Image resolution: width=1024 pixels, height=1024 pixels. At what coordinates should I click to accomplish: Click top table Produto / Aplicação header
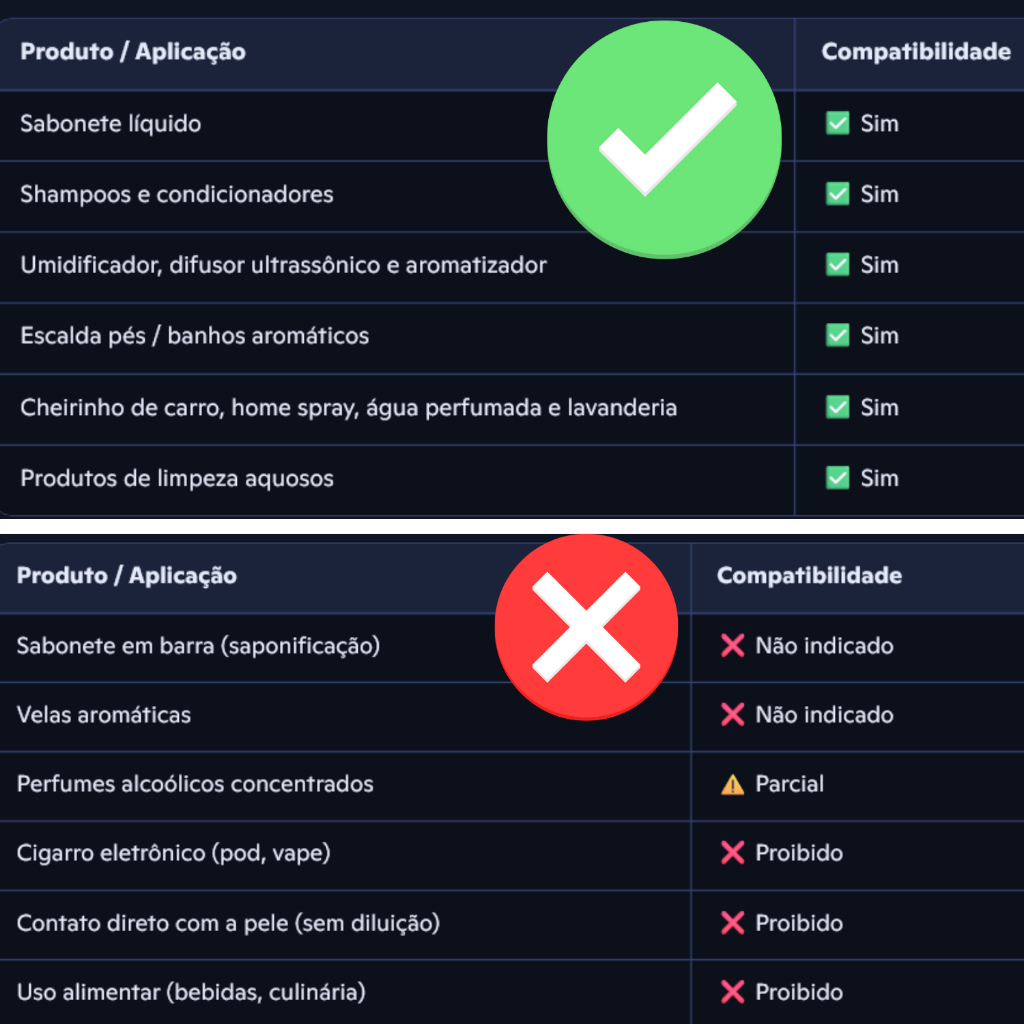(x=133, y=52)
